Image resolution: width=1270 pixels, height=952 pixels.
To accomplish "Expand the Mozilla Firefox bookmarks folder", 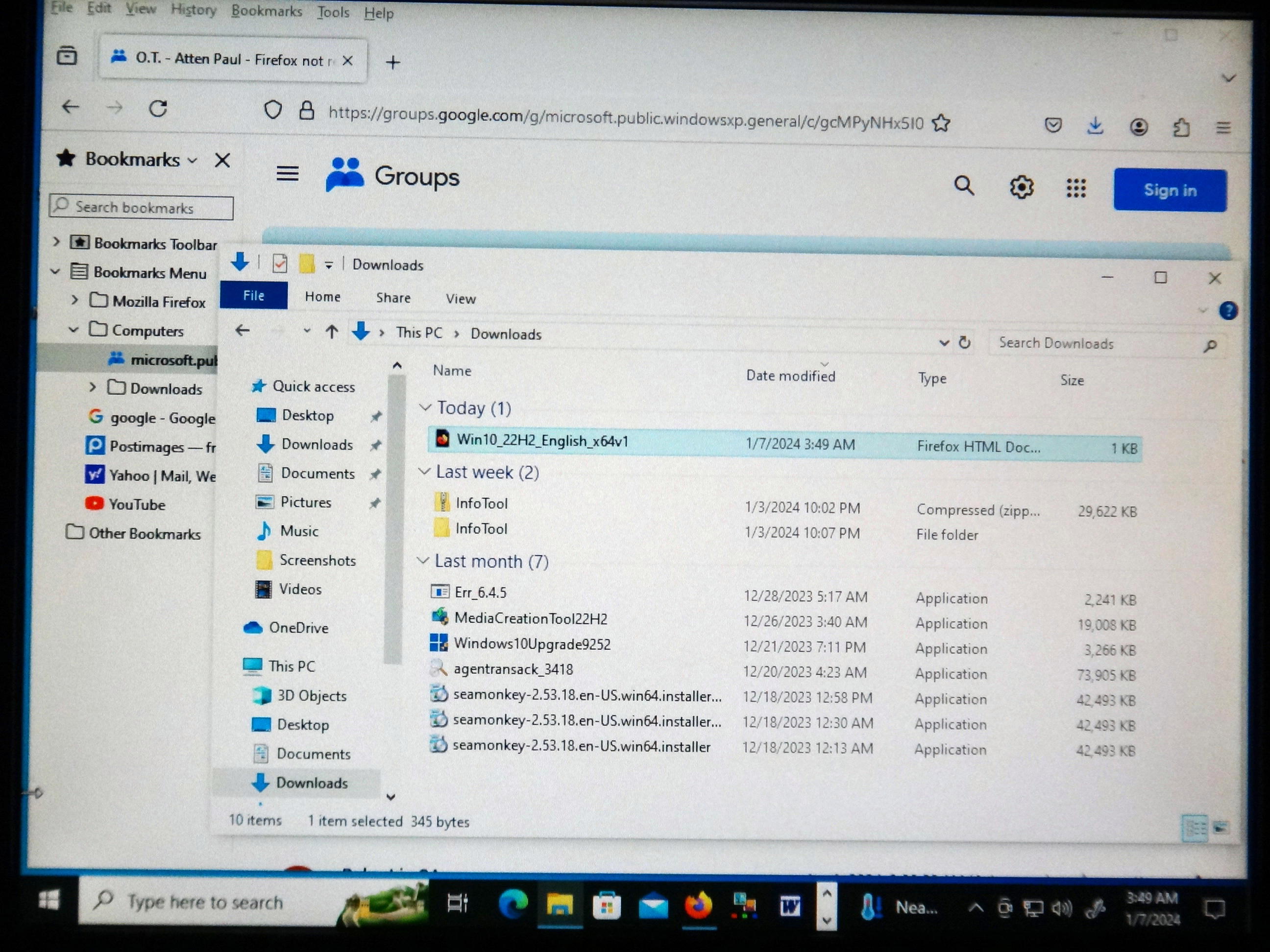I will pyautogui.click(x=74, y=300).
